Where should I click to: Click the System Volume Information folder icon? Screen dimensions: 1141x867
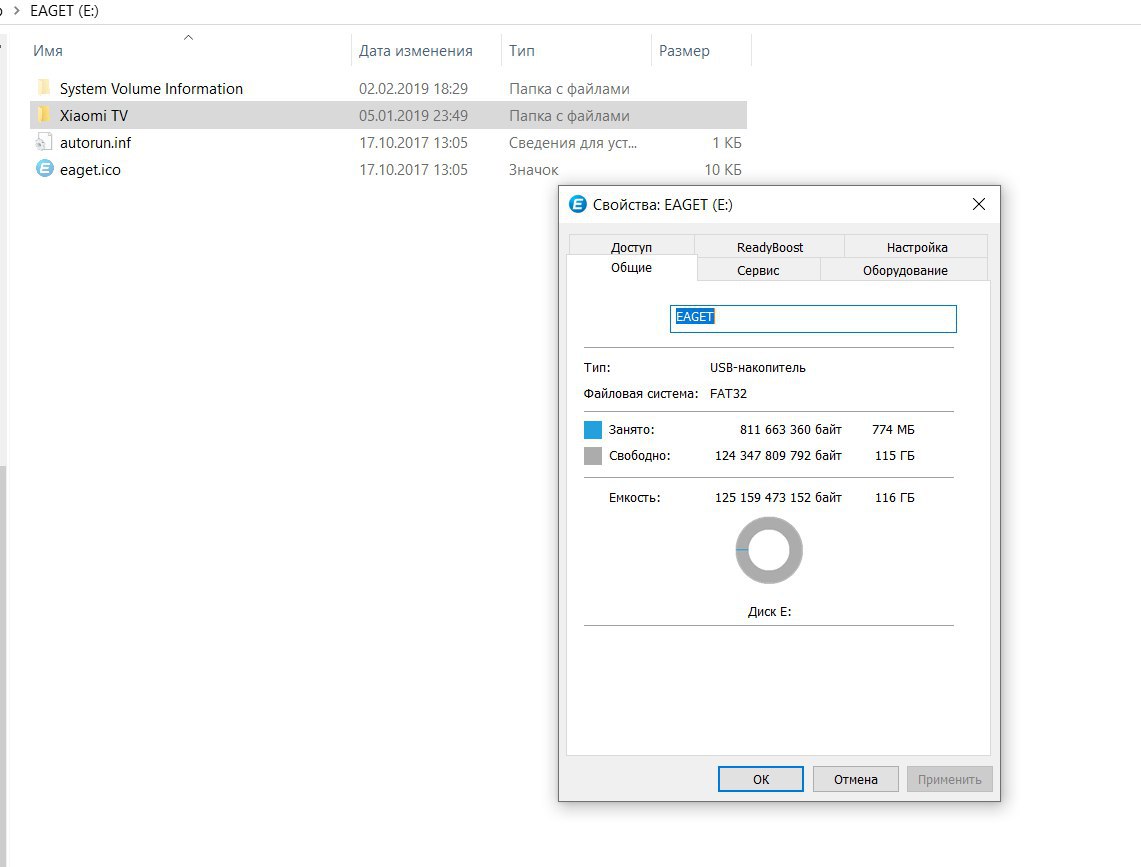coord(44,88)
